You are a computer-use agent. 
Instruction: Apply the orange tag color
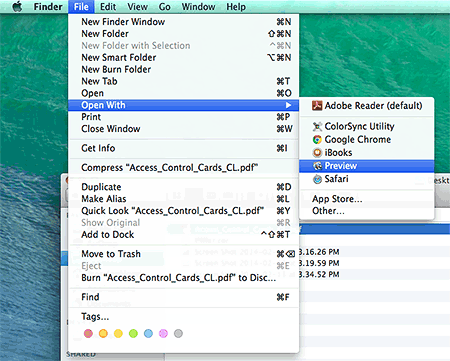(x=103, y=333)
